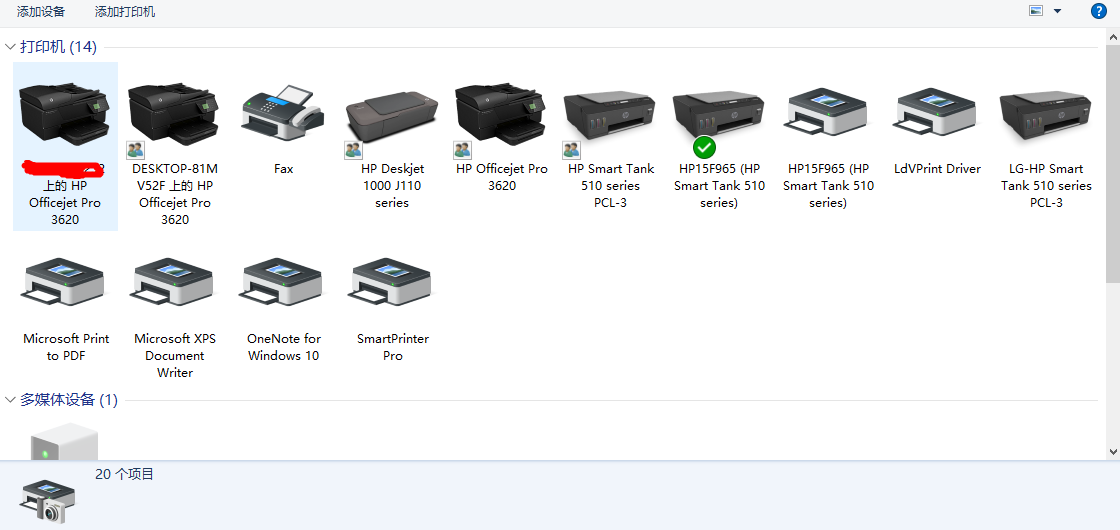
Task: Open the view options dropdown arrow
Action: (x=1057, y=11)
